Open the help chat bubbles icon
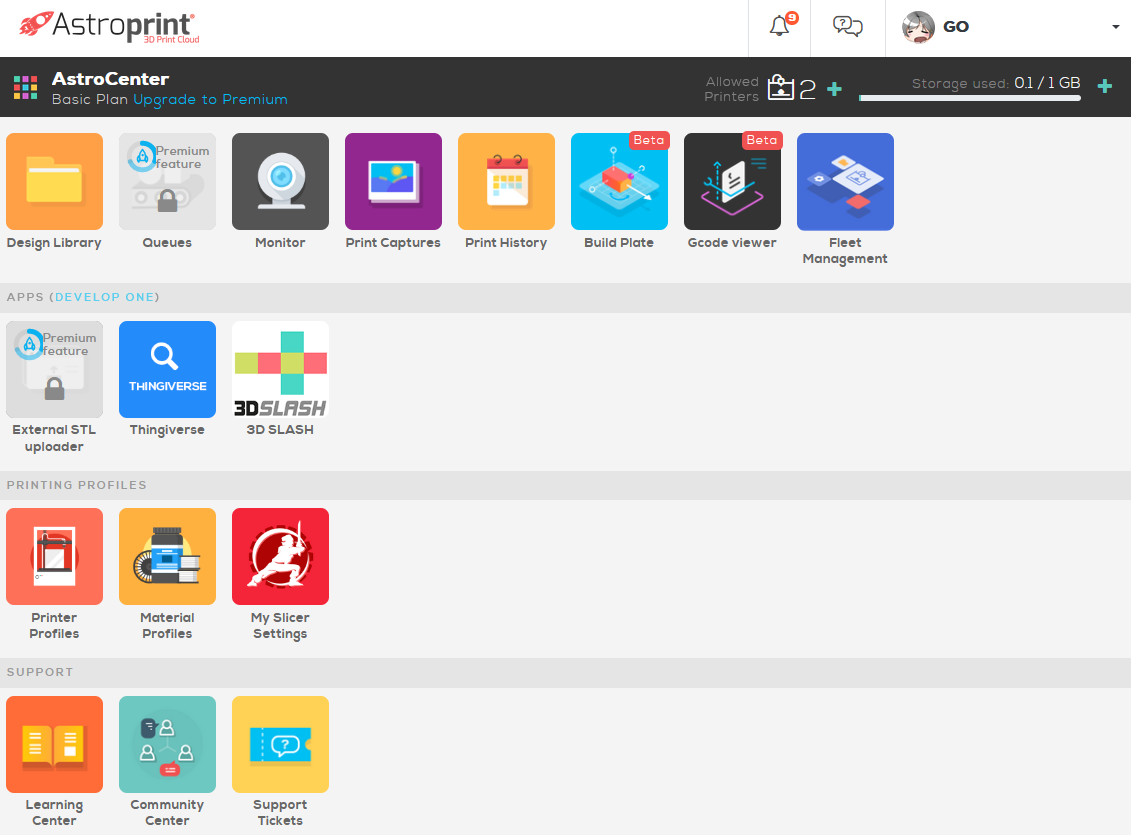This screenshot has height=835, width=1131. 848,27
